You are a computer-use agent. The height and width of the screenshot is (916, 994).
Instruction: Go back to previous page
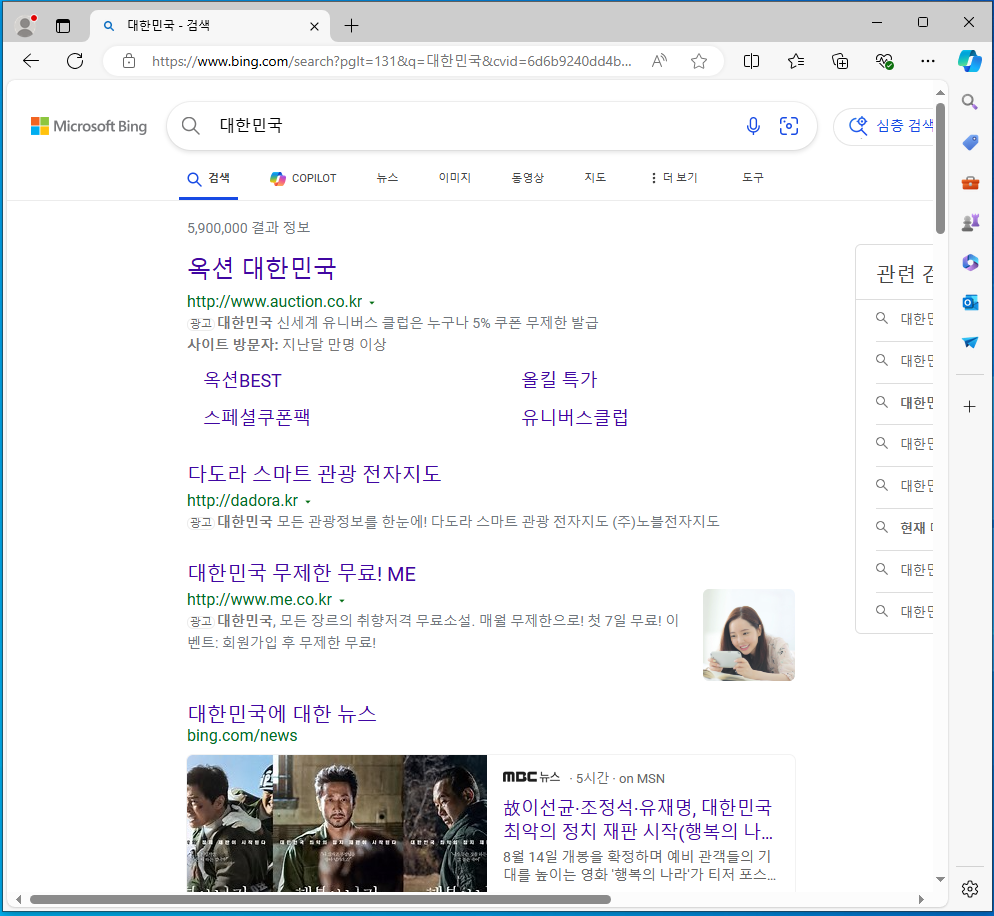coord(31,61)
